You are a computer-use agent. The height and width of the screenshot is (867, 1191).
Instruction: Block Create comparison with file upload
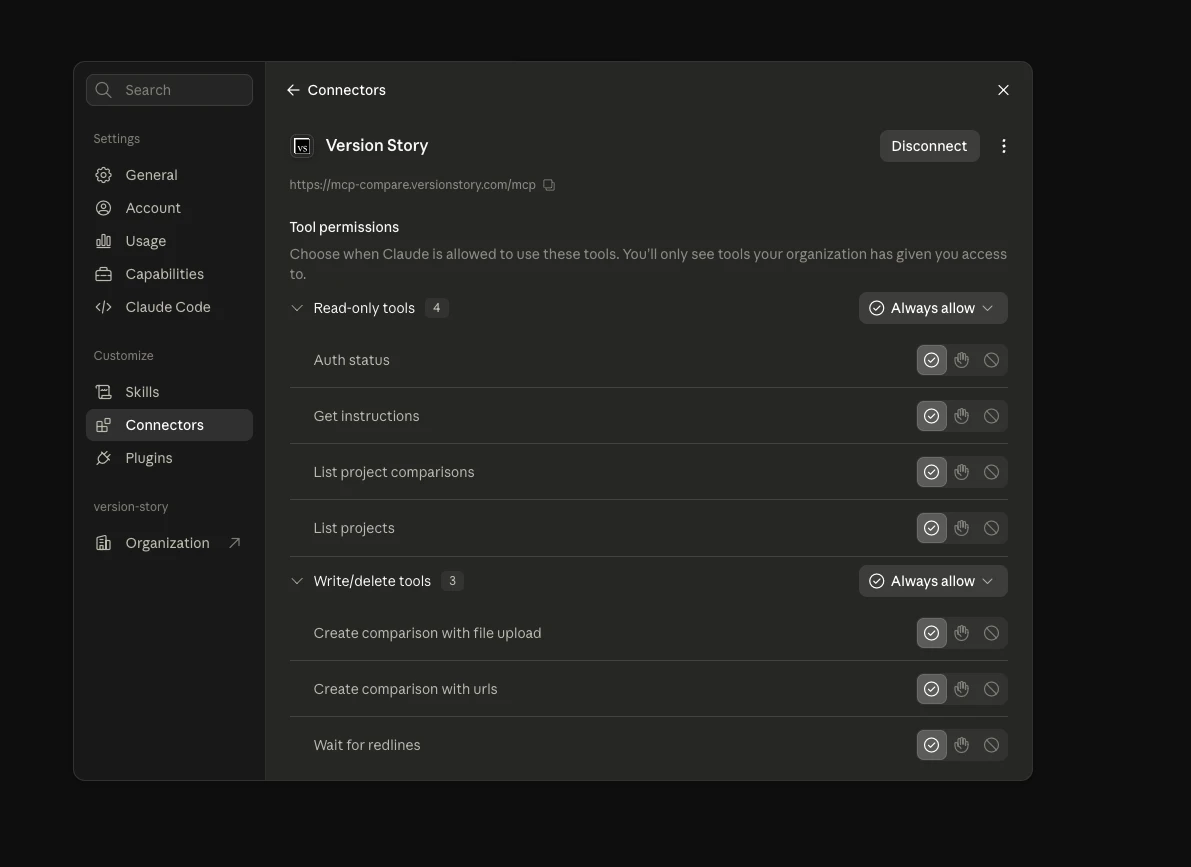tap(991, 633)
